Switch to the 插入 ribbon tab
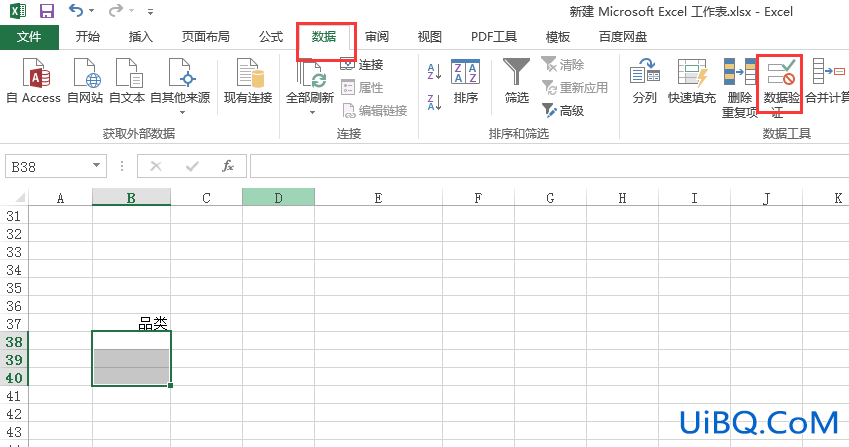This screenshot has width=849, height=447. pos(140,37)
